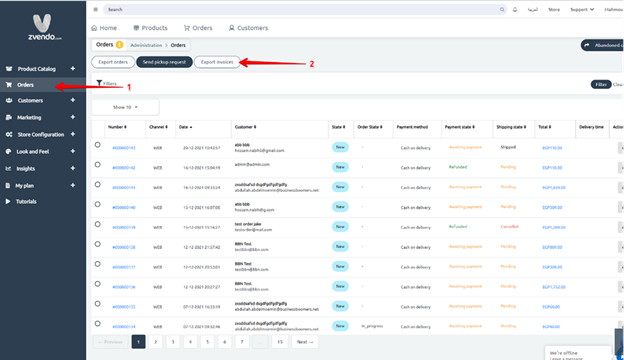Open order link #000000143
This screenshot has height=360, width=624.
(x=124, y=148)
